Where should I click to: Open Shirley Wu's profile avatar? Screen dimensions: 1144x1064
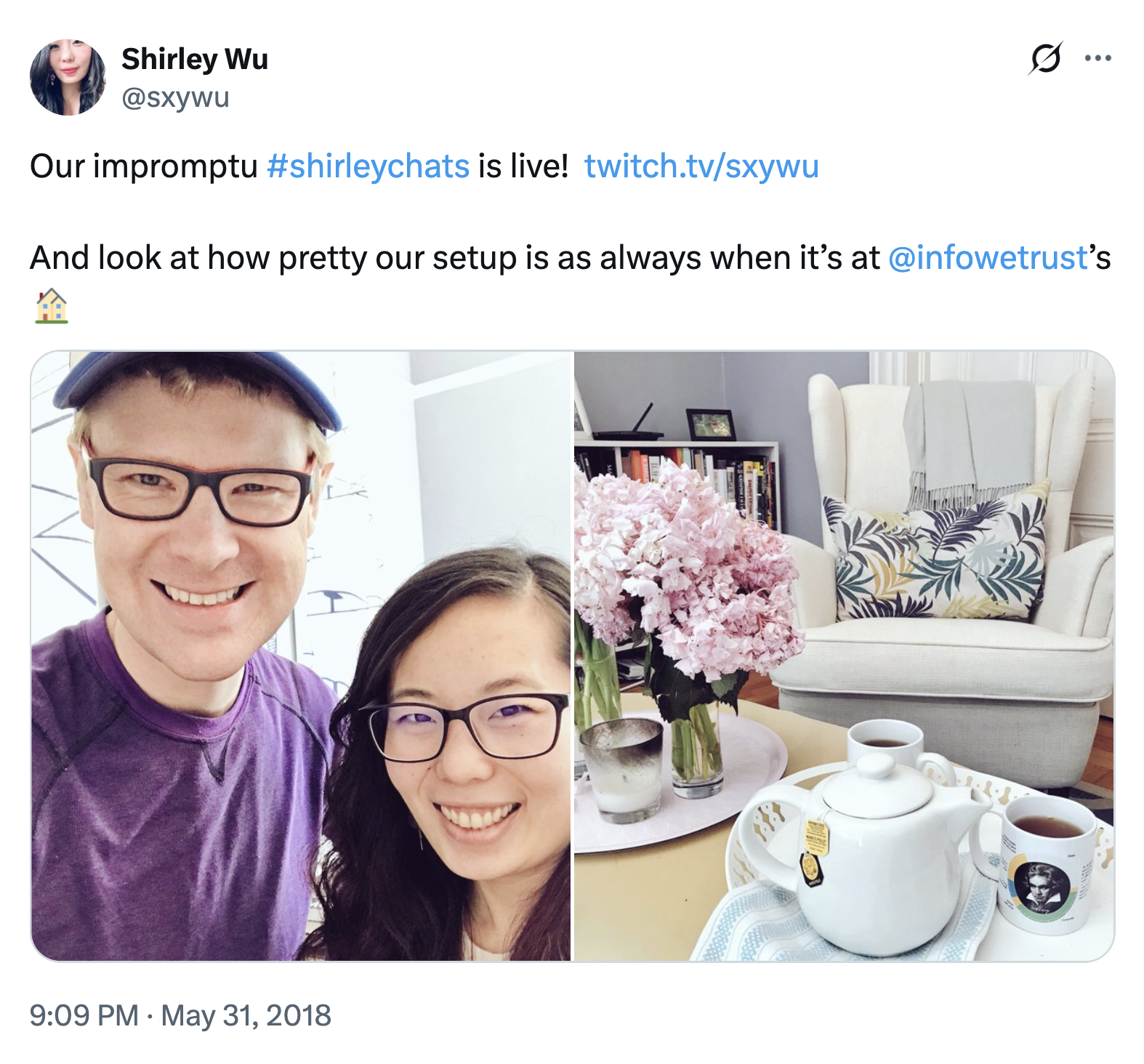[x=68, y=77]
